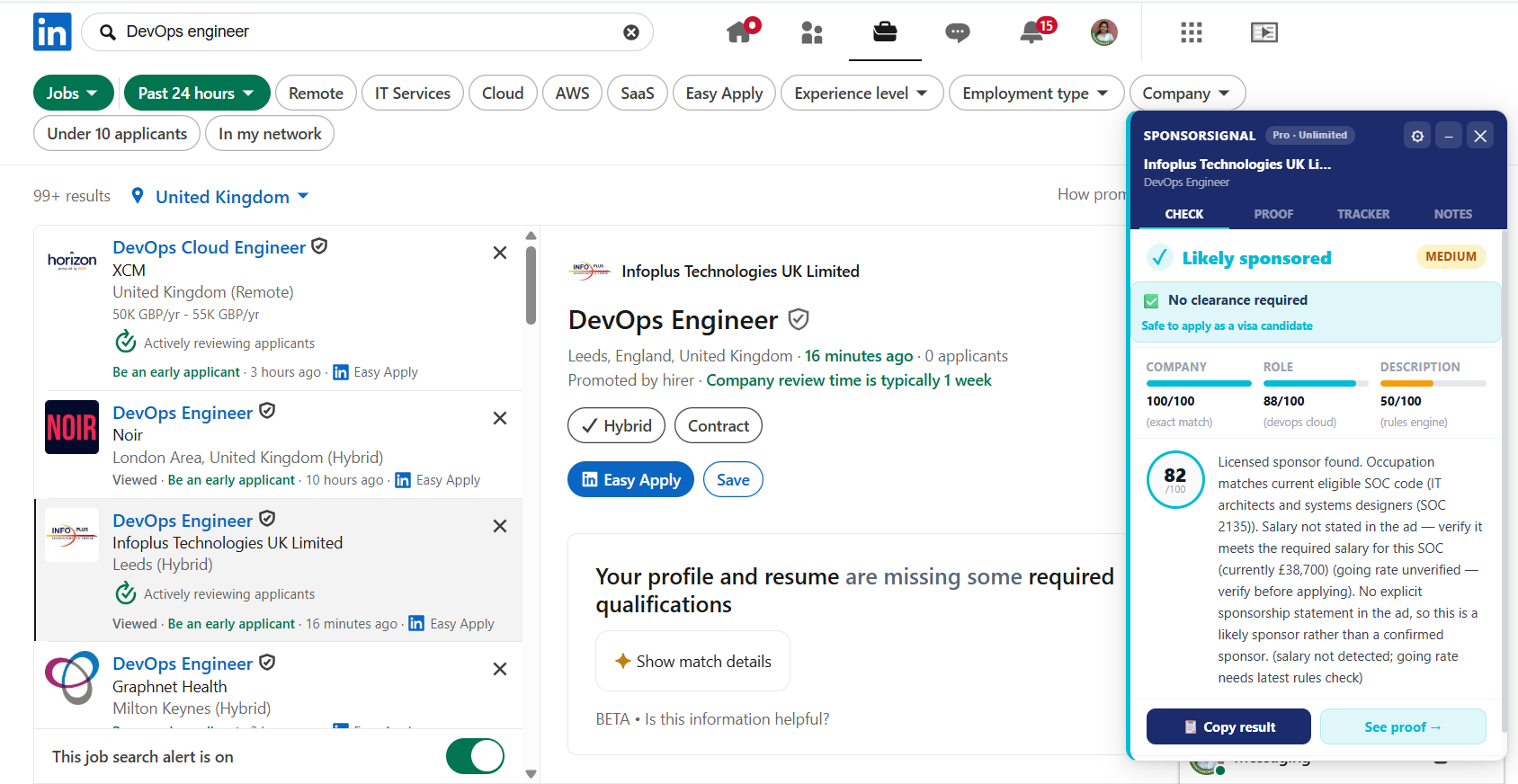Toggle the AWS filter chip

[x=572, y=93]
